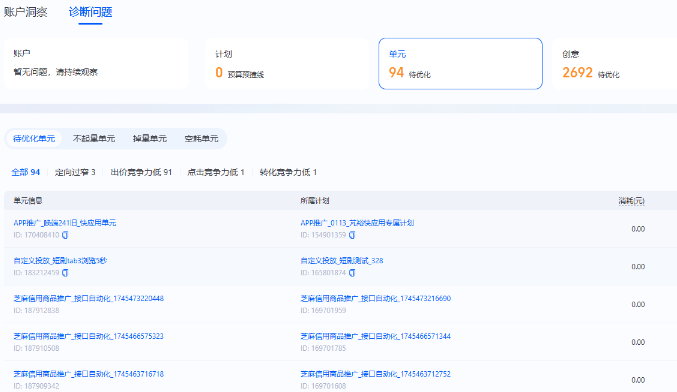677x392 pixels.
Task: Filter by 全部 94
Action: point(25,172)
